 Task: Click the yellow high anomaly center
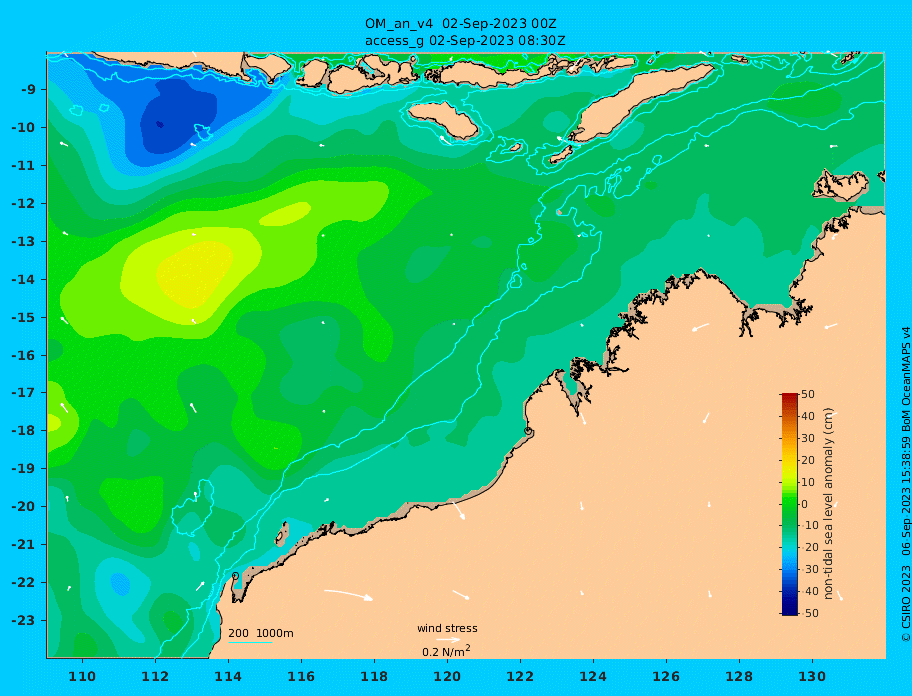coord(194,274)
